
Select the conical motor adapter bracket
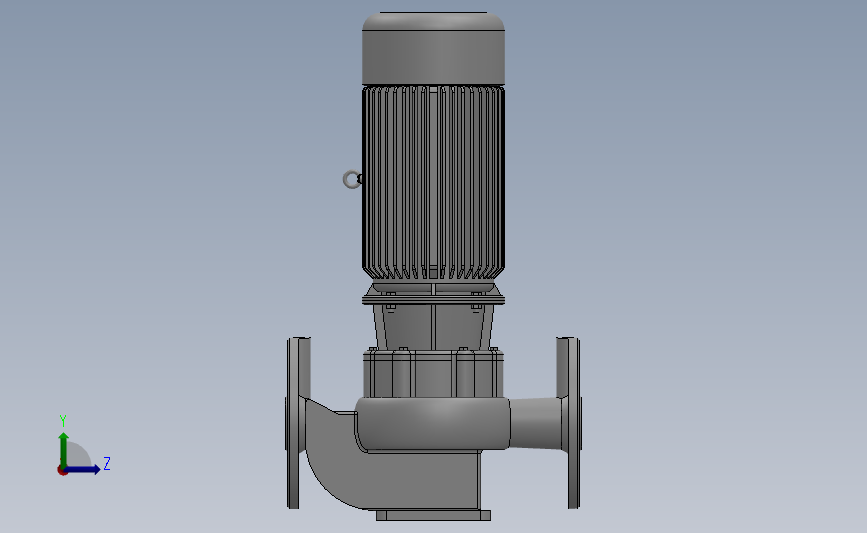pos(434,326)
